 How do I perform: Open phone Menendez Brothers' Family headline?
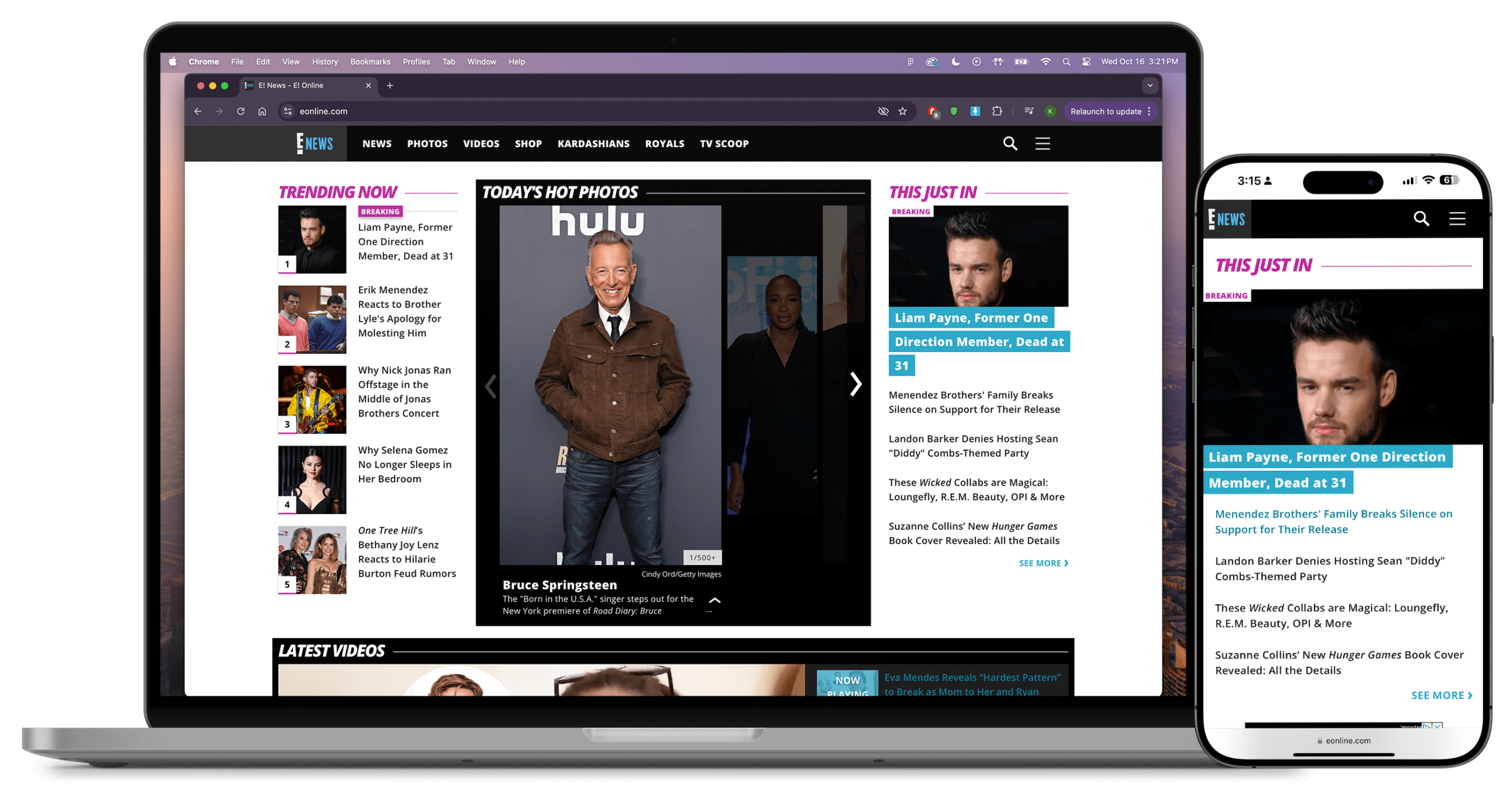pyautogui.click(x=1333, y=522)
